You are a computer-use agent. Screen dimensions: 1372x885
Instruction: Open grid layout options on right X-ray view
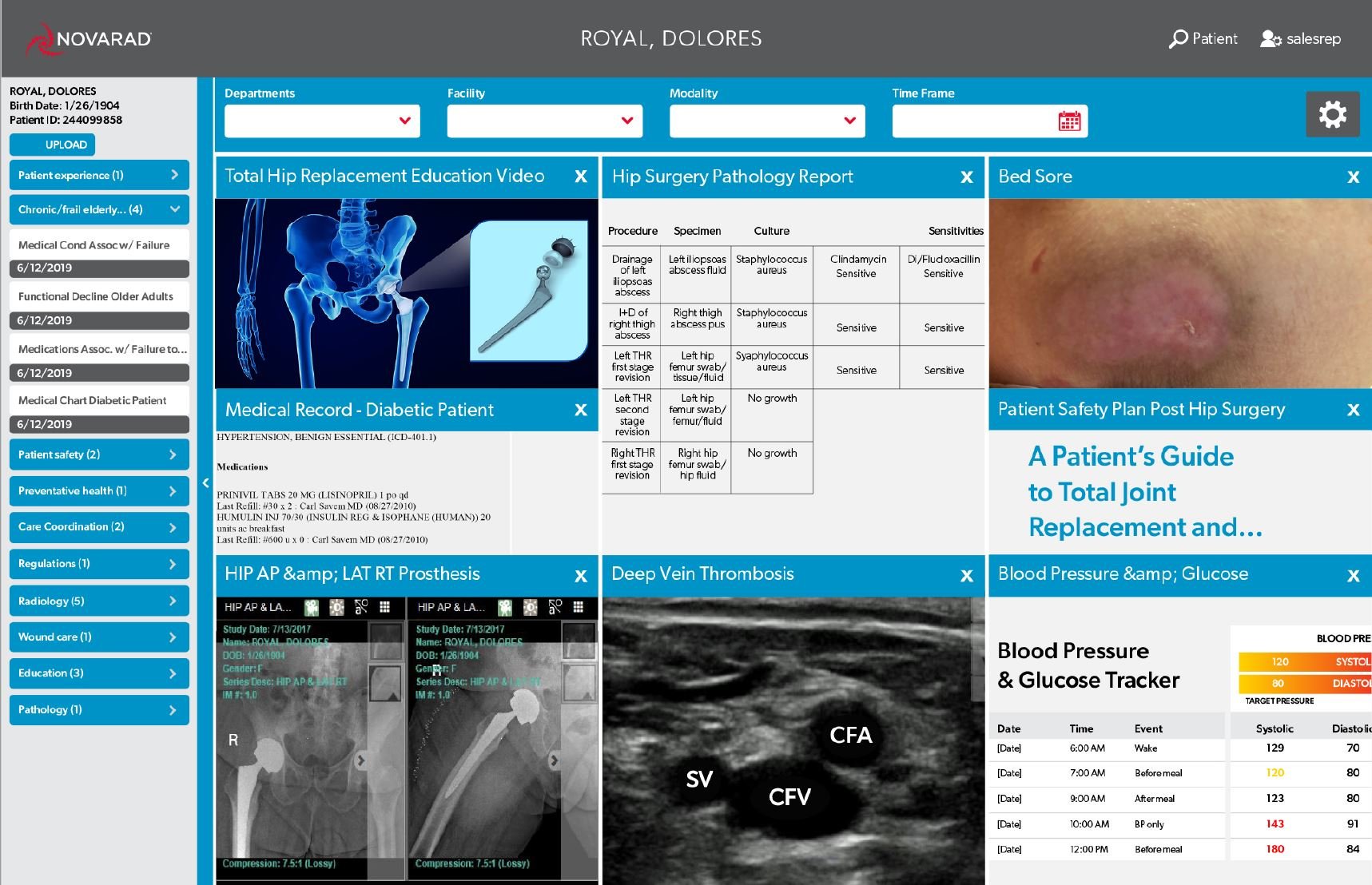click(x=578, y=608)
